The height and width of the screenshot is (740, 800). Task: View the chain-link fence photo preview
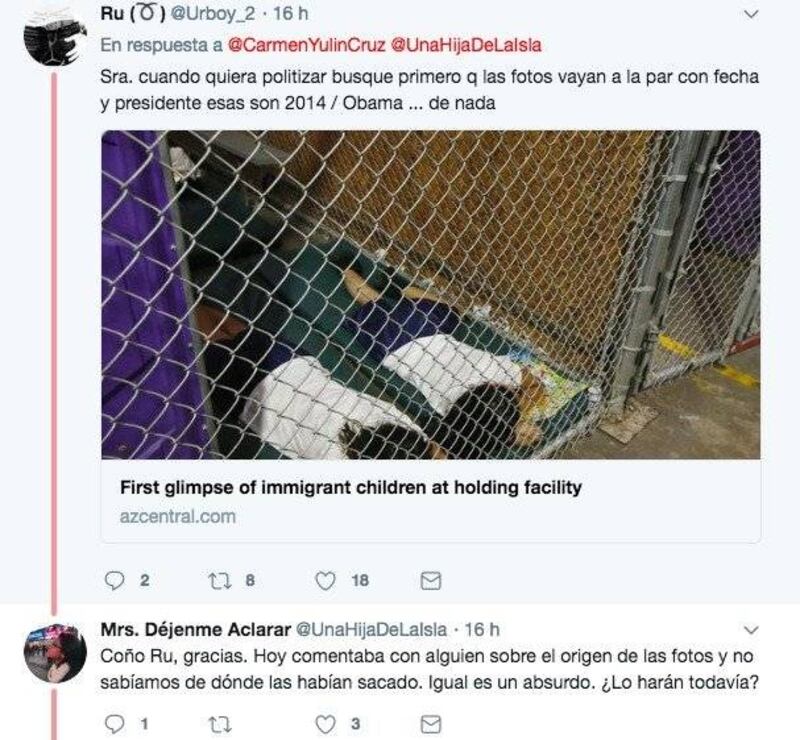(x=431, y=294)
